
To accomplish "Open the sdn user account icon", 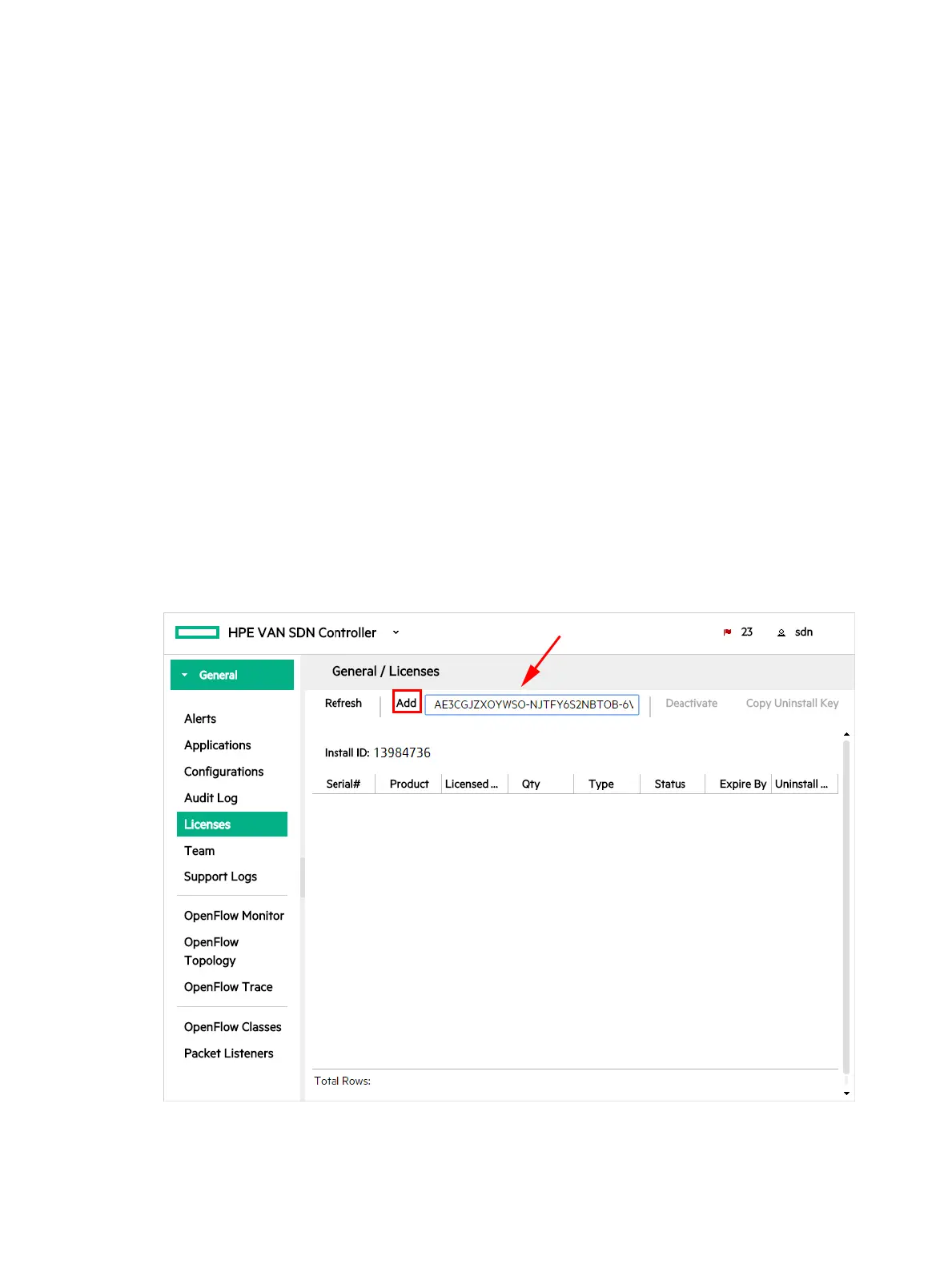I will point(781,632).
